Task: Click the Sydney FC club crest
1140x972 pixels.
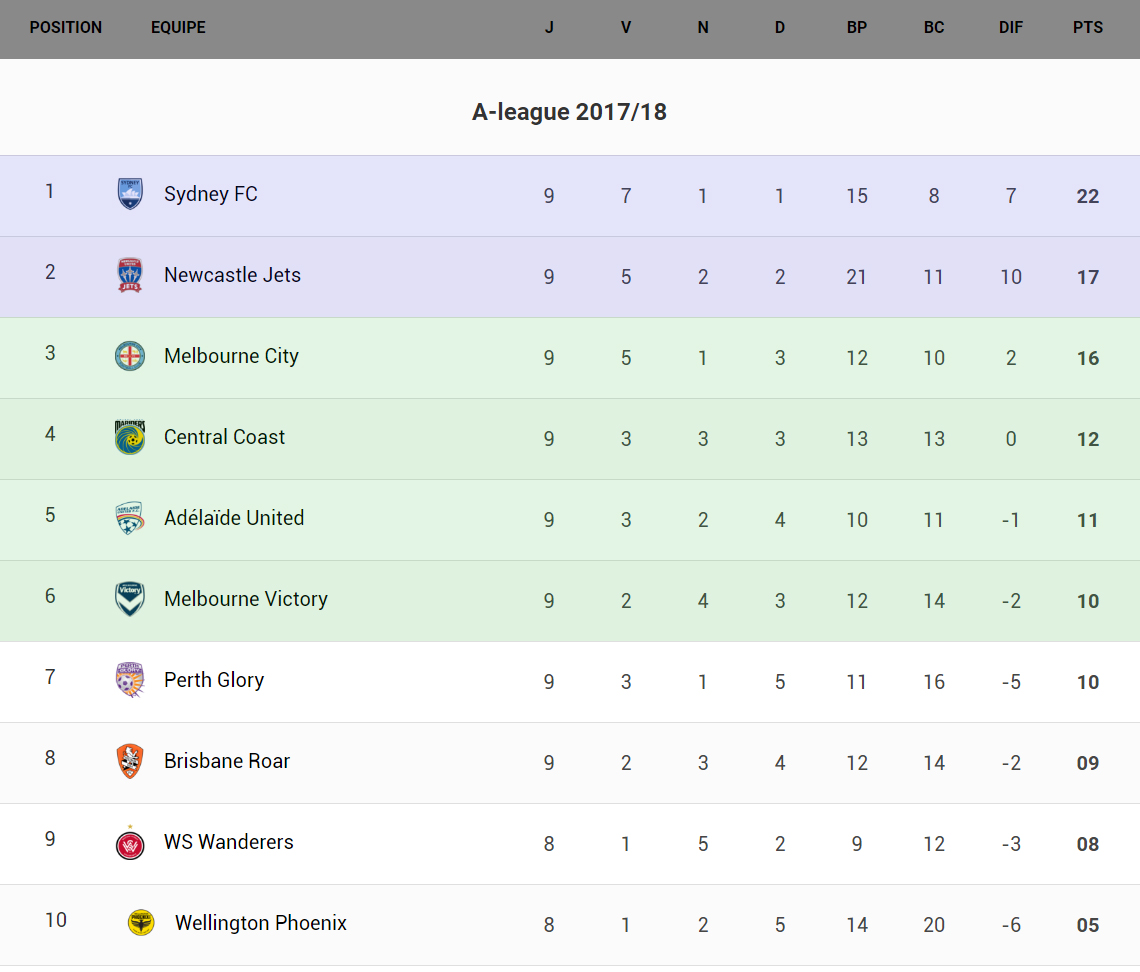Action: click(x=130, y=194)
